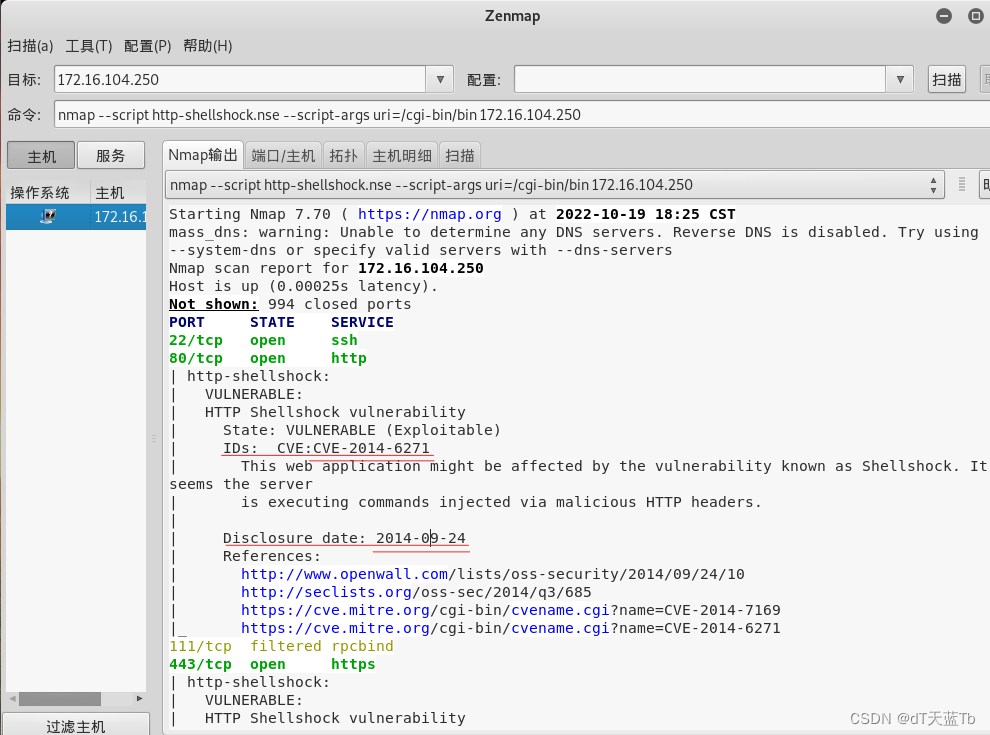Screen dimensions: 990x735
Task: Click the 'State: VULNERABLE (Exploitable)' line
Action: (362, 431)
